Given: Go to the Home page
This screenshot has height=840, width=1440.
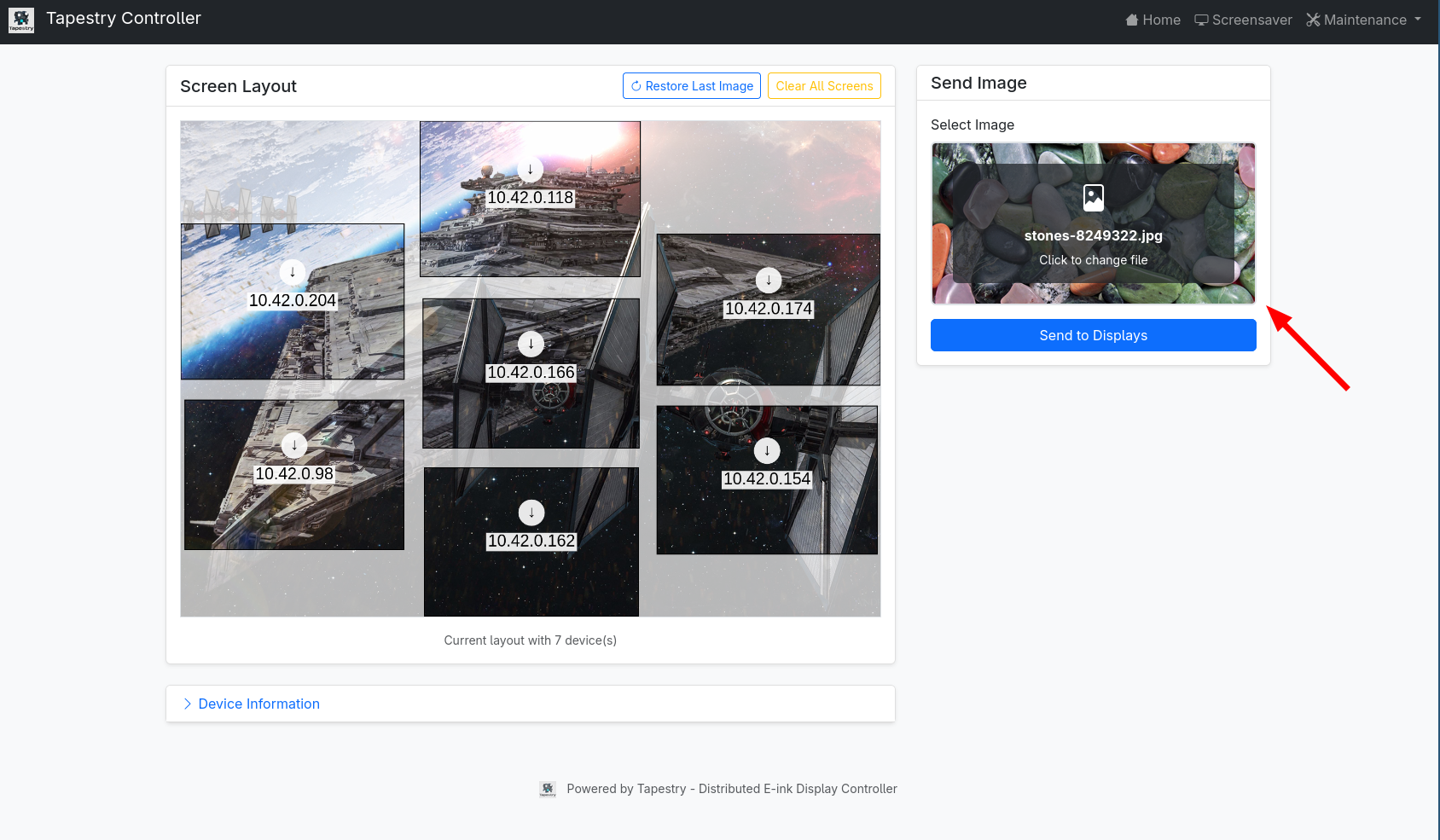Looking at the screenshot, I should click(x=1153, y=20).
